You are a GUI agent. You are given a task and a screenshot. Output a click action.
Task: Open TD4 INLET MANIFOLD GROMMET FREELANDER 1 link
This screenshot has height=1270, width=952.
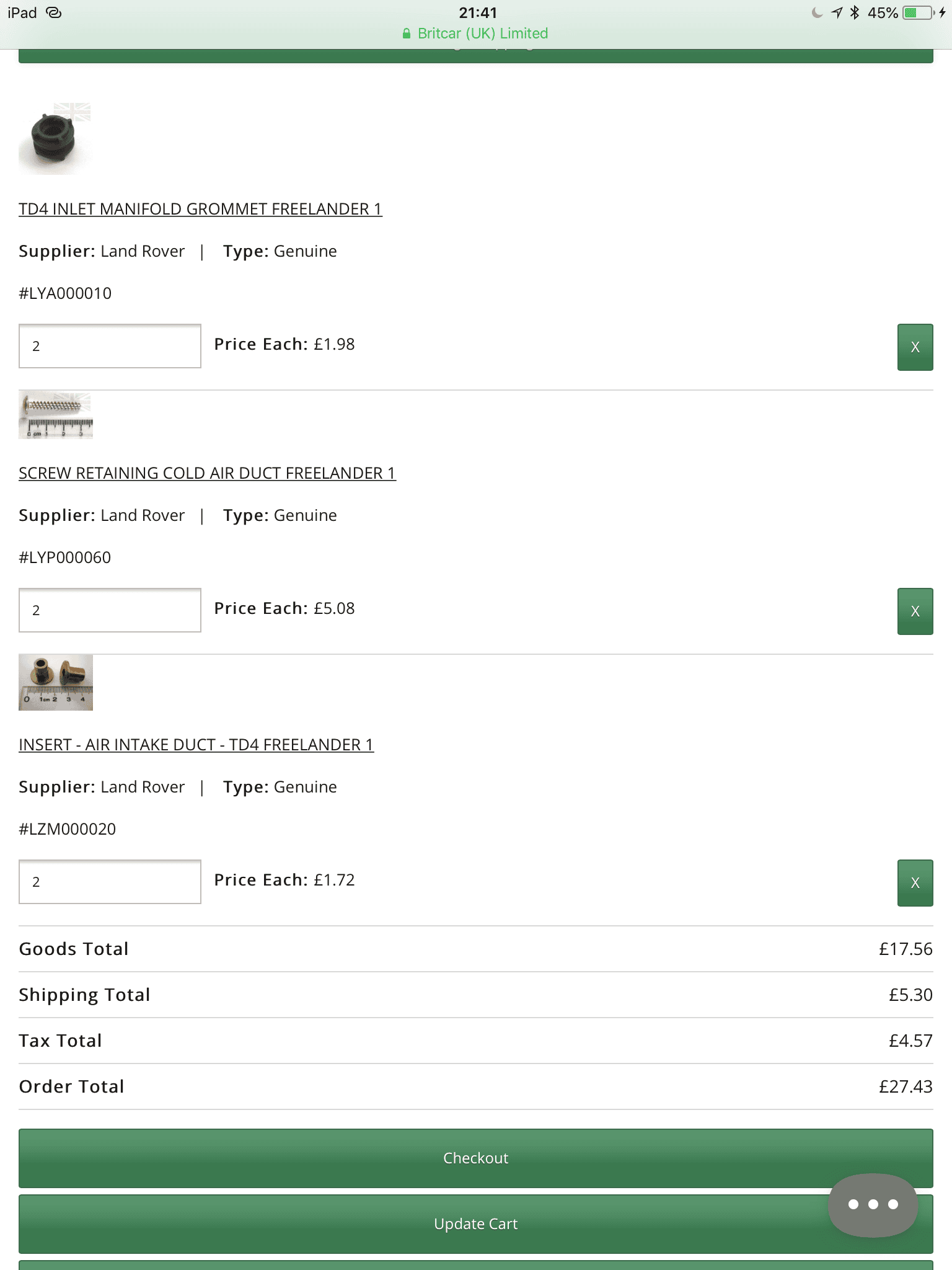click(200, 209)
